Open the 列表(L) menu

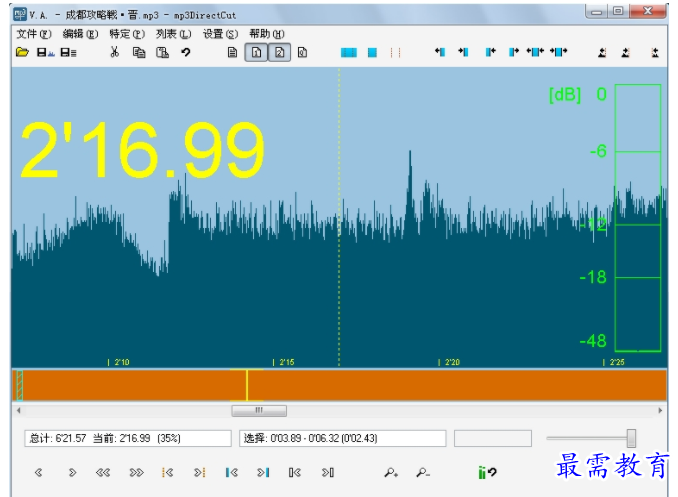pyautogui.click(x=173, y=34)
